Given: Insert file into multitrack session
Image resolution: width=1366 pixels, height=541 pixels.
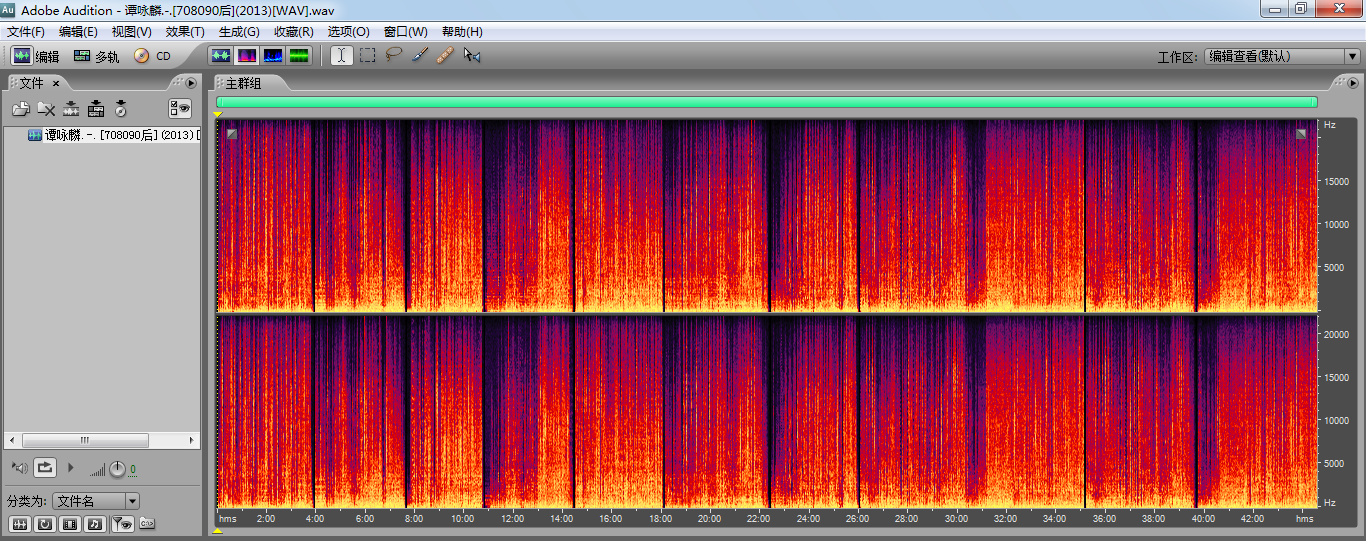Looking at the screenshot, I should [96, 109].
